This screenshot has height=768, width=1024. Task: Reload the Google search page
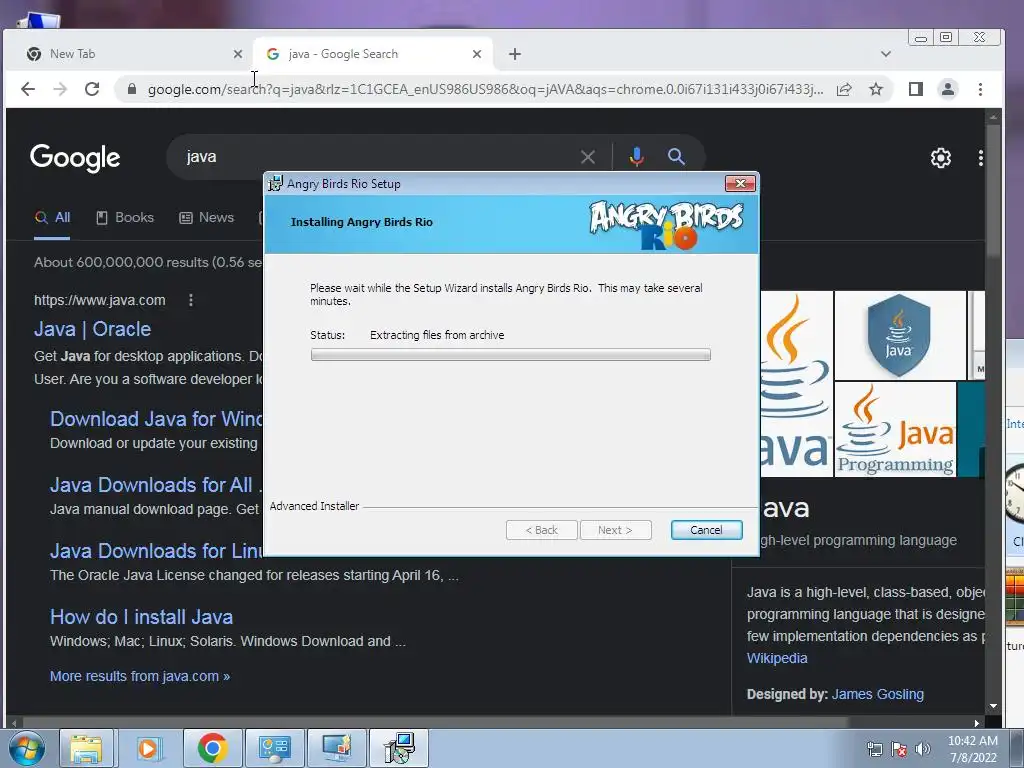pos(92,89)
